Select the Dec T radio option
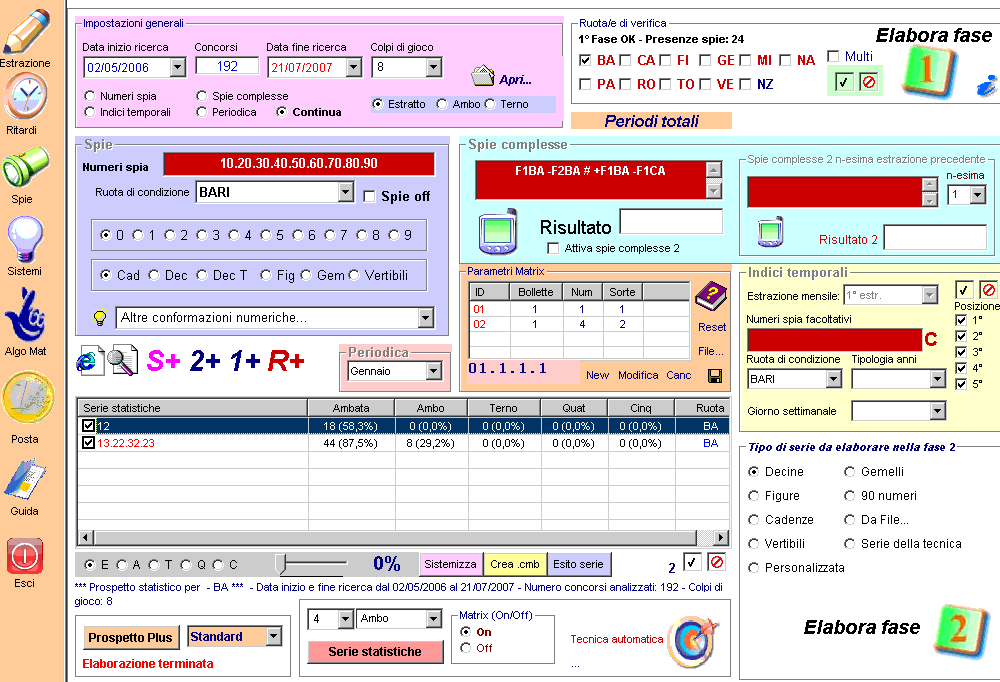The height and width of the screenshot is (682, 1000). click(x=202, y=275)
